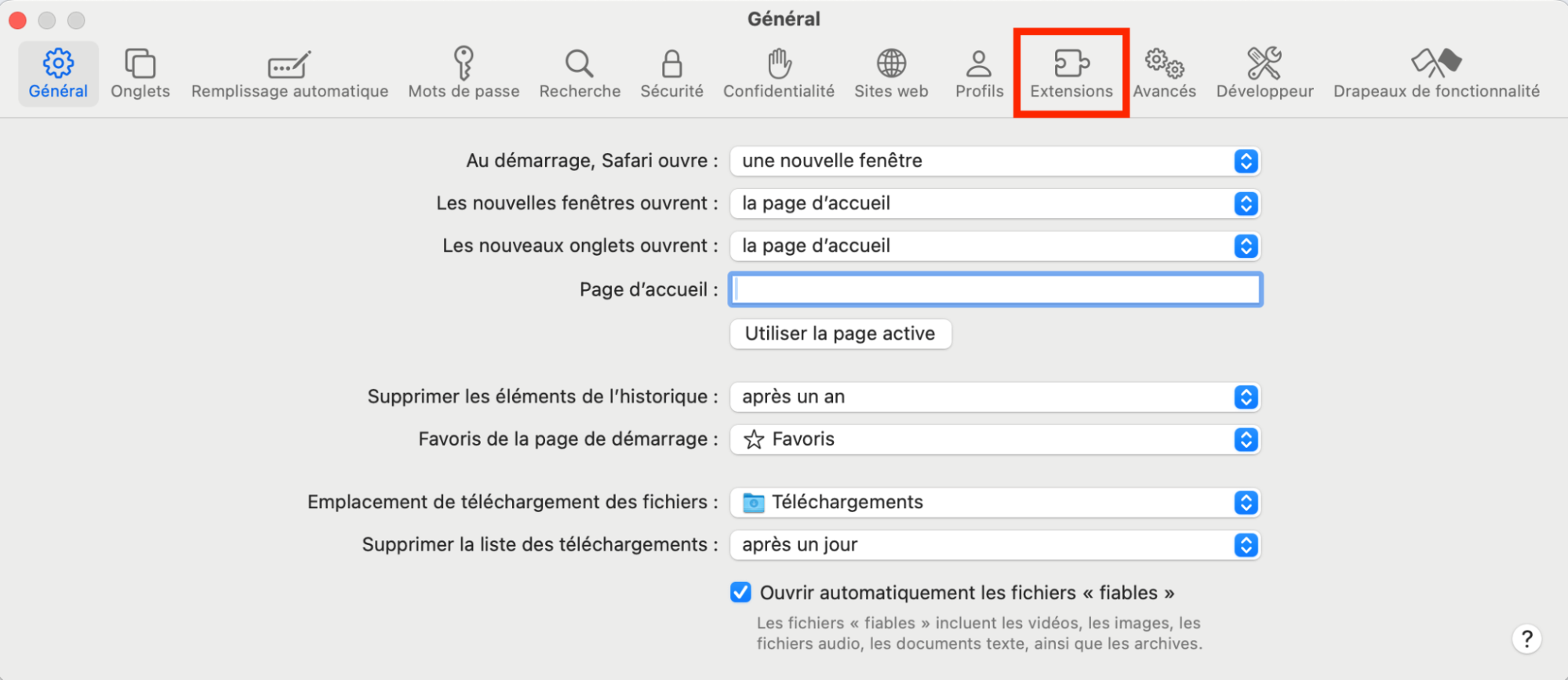This screenshot has width=1568, height=680.
Task: Focus the Page d'accueil text field
Action: coord(995,289)
